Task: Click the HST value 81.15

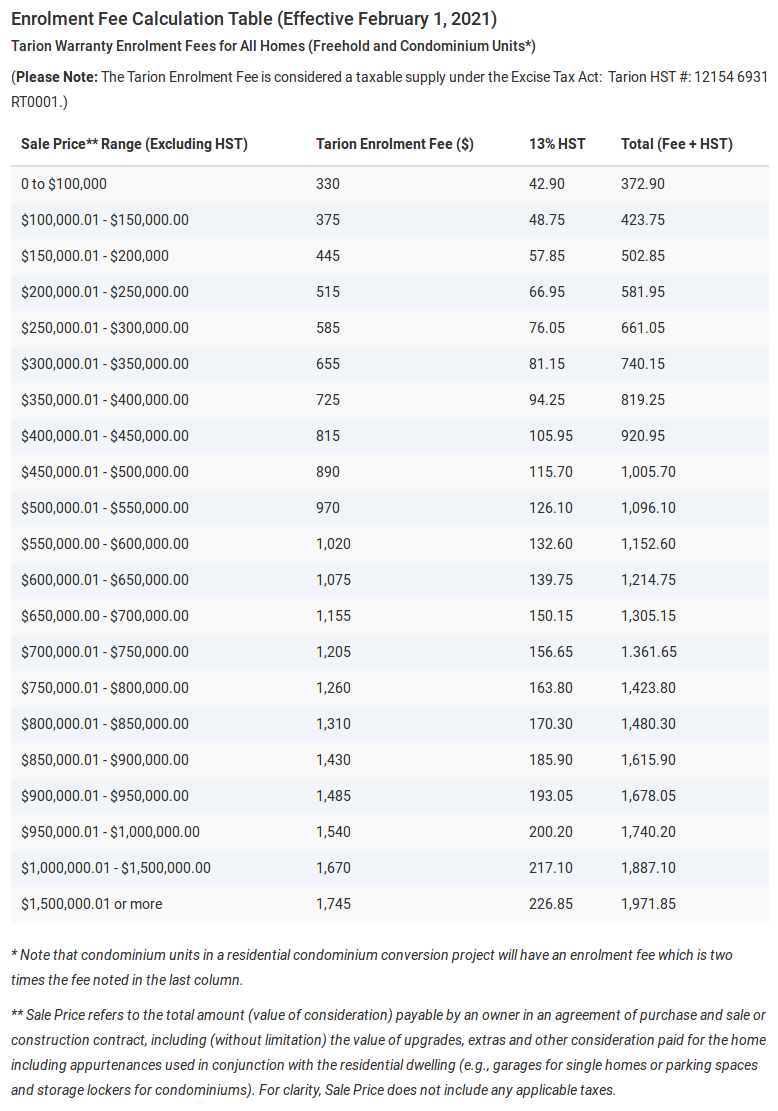Action: pyautogui.click(x=547, y=364)
